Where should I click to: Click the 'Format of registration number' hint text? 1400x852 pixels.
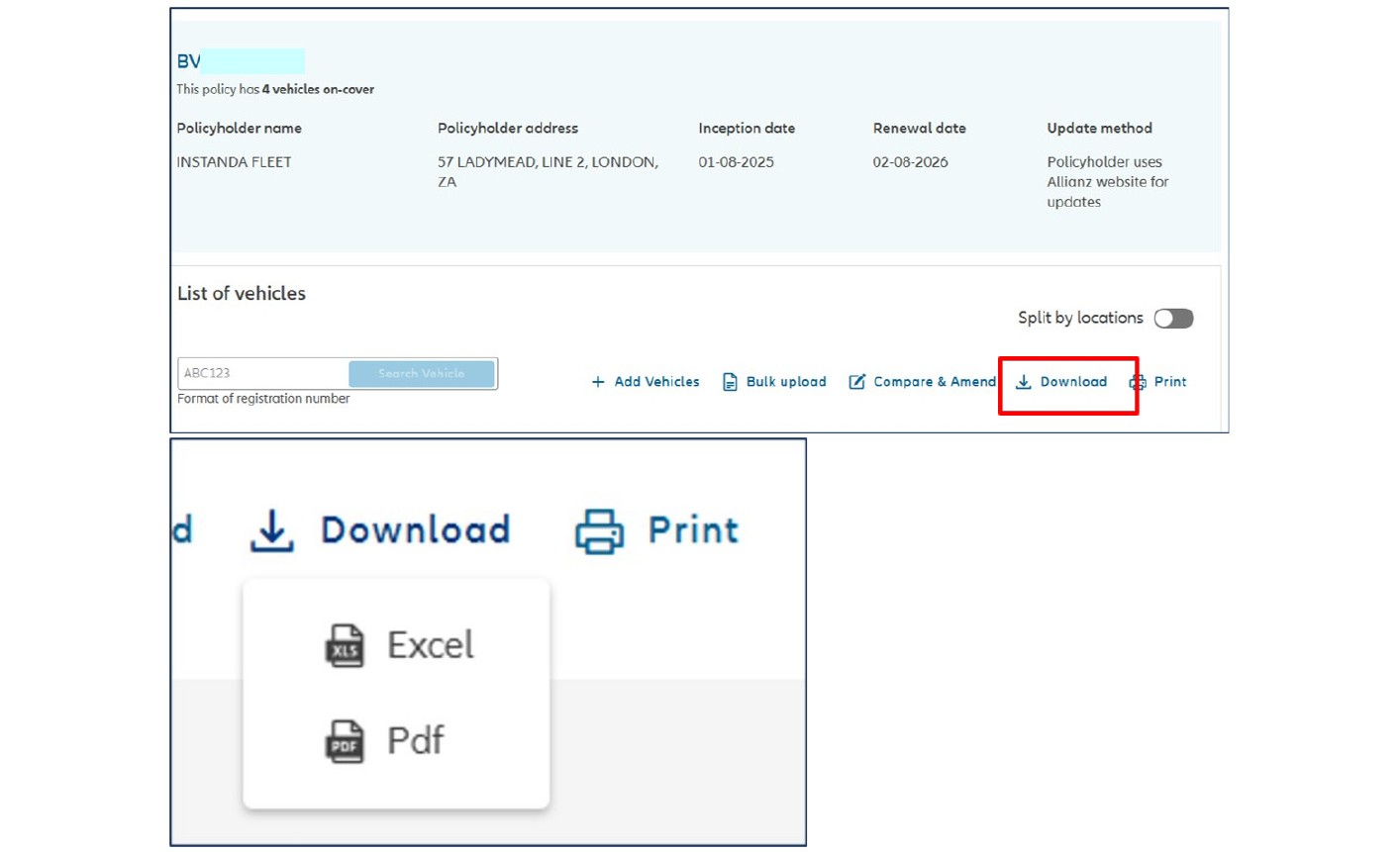tap(263, 399)
